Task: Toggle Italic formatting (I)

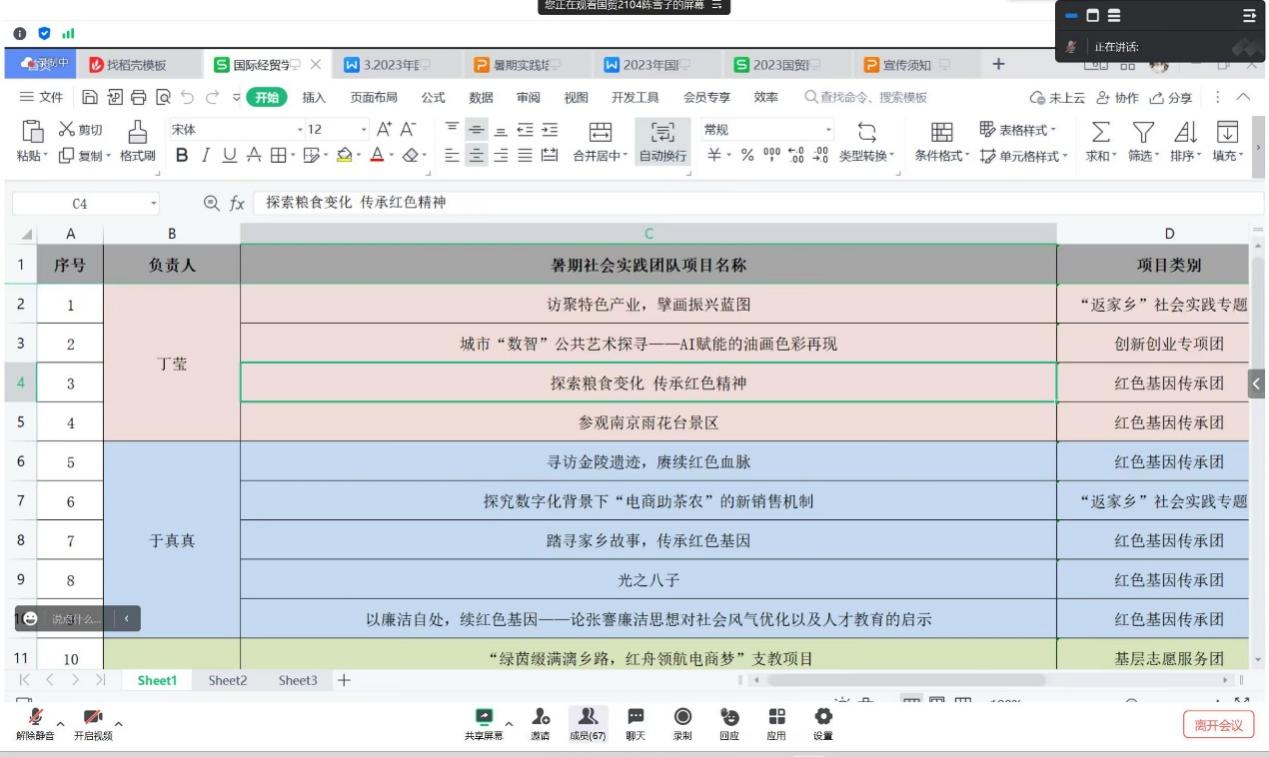Action: pyautogui.click(x=205, y=155)
